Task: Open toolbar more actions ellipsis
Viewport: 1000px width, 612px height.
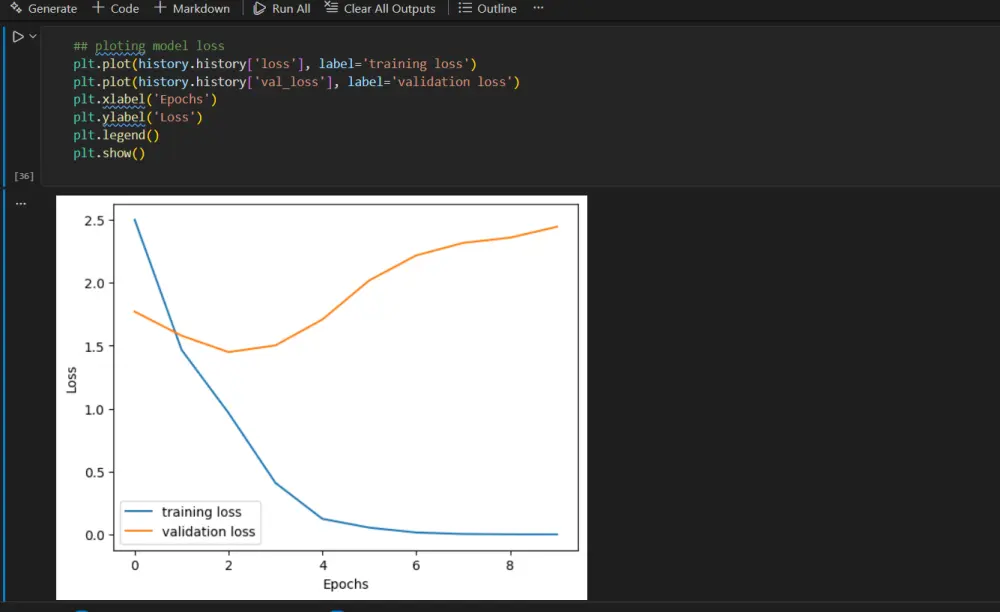Action: click(x=538, y=8)
